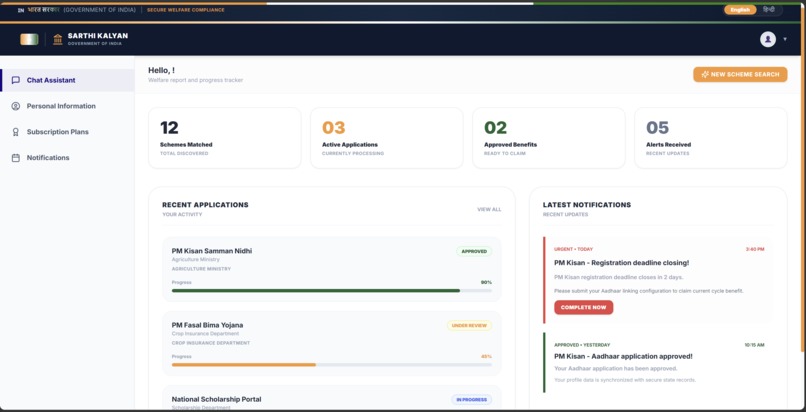Click the Subscription Plans badge icon
The width and height of the screenshot is (806, 412).
(15, 132)
